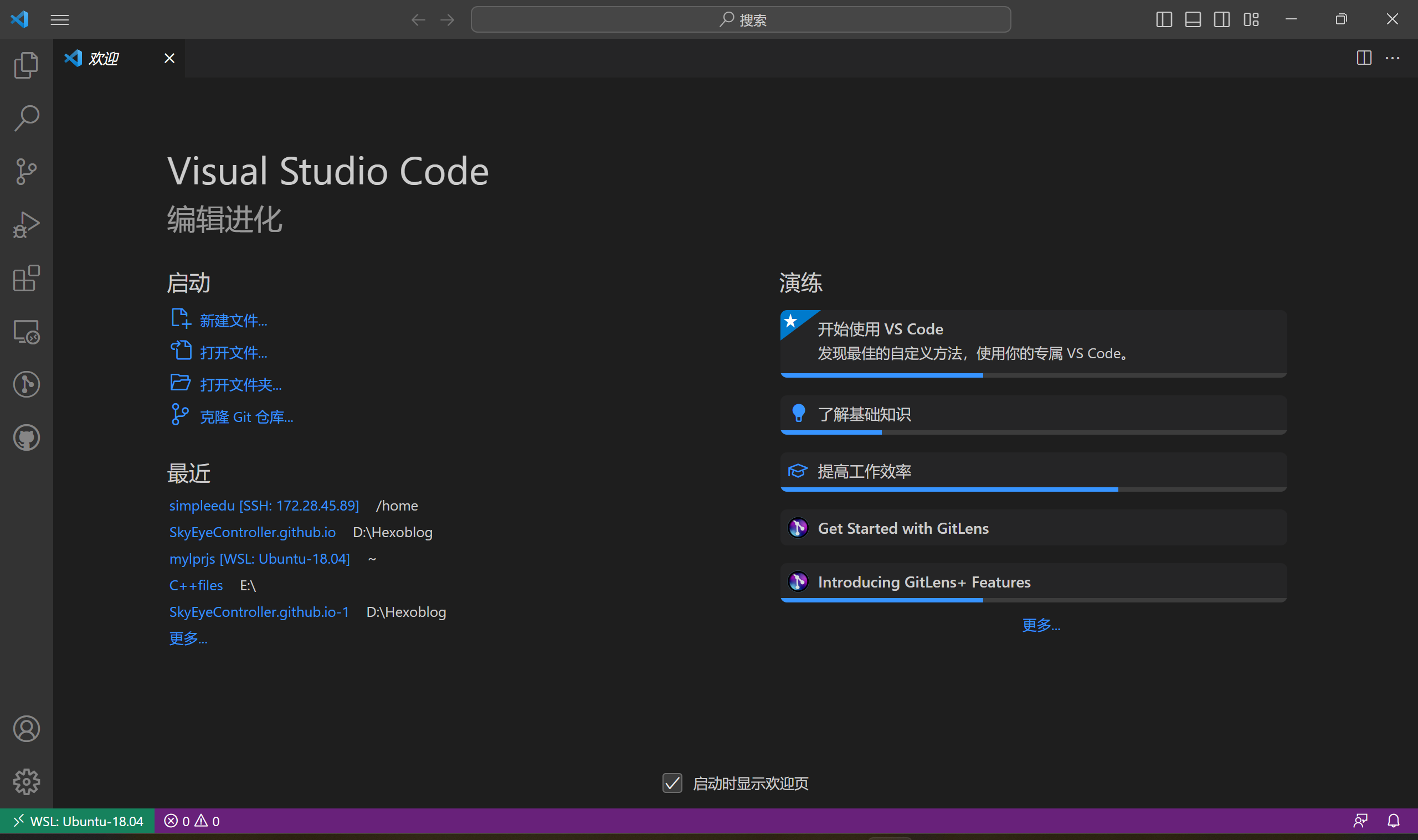
Task: Open warnings count in status bar
Action: coord(207,821)
